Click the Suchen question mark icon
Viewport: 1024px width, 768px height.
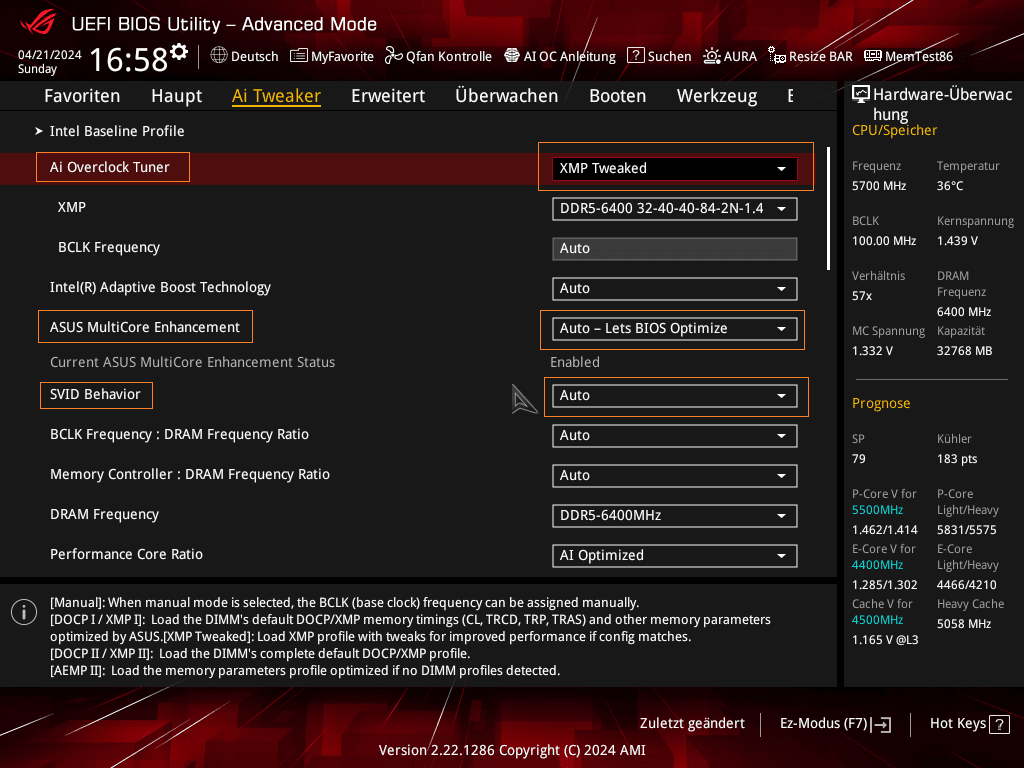point(635,56)
